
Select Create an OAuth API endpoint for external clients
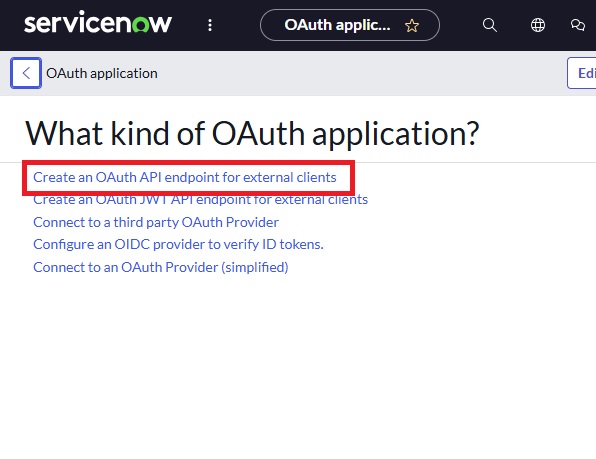click(x=185, y=177)
